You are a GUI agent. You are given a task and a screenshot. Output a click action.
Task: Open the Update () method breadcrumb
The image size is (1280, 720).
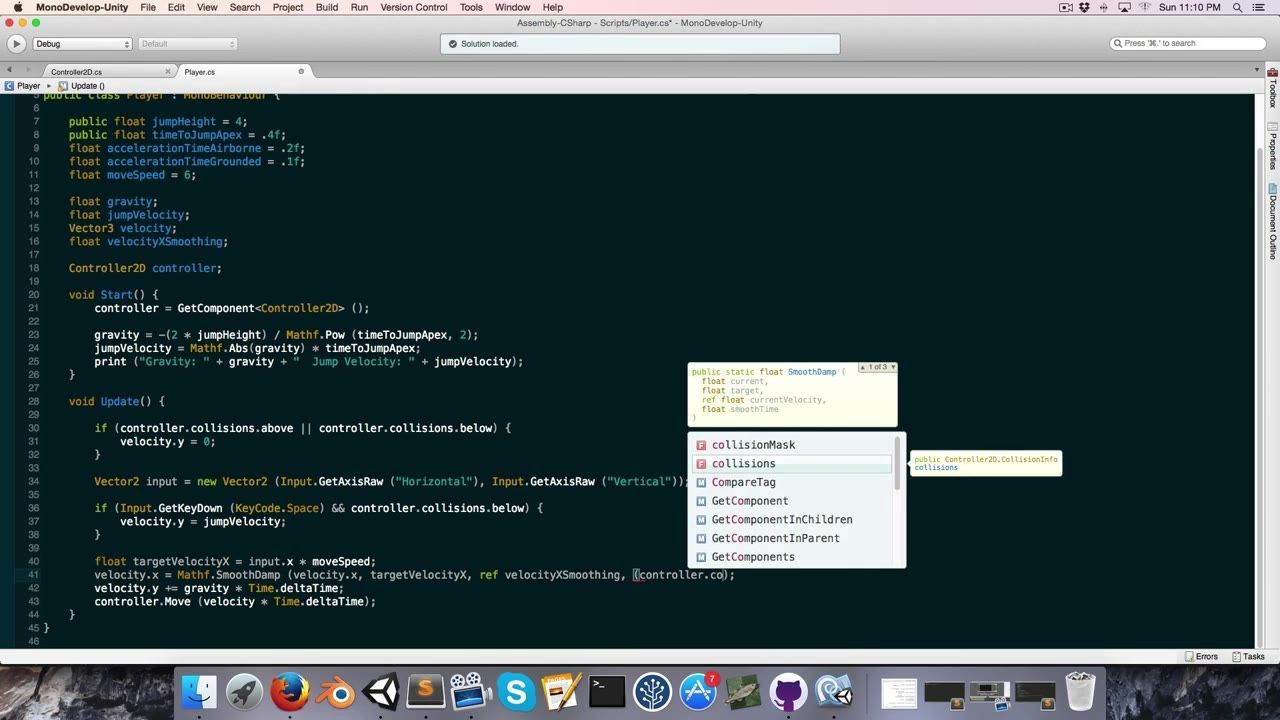click(81, 86)
